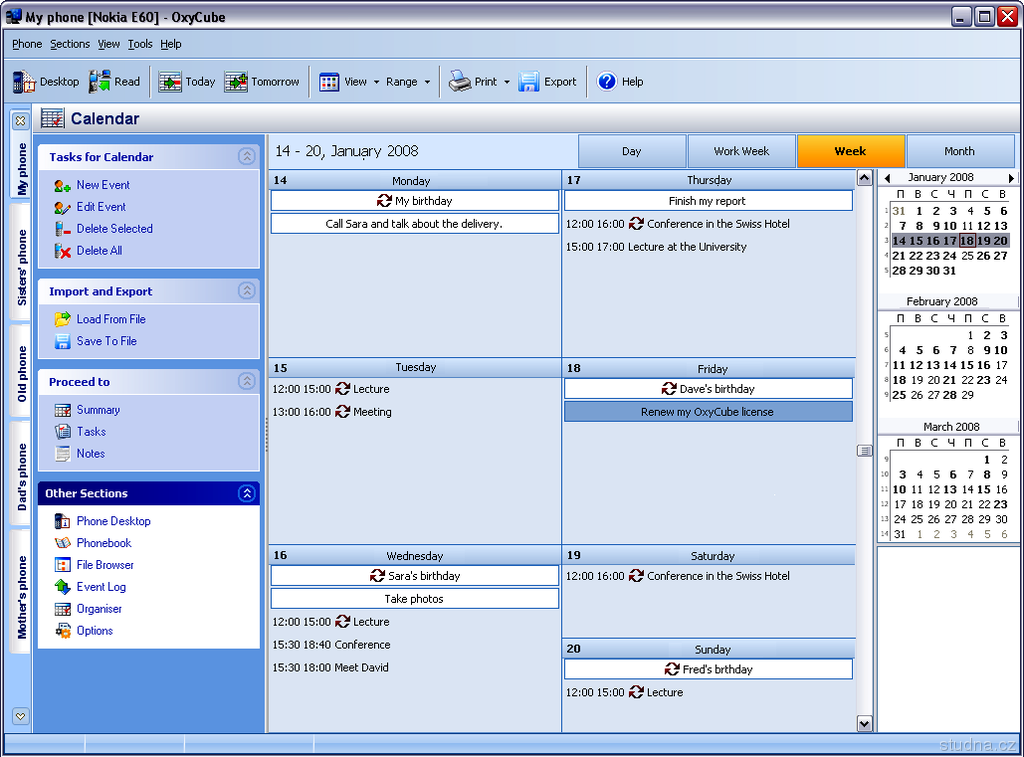Open the View dropdown arrow
The height and width of the screenshot is (757, 1024).
[376, 82]
